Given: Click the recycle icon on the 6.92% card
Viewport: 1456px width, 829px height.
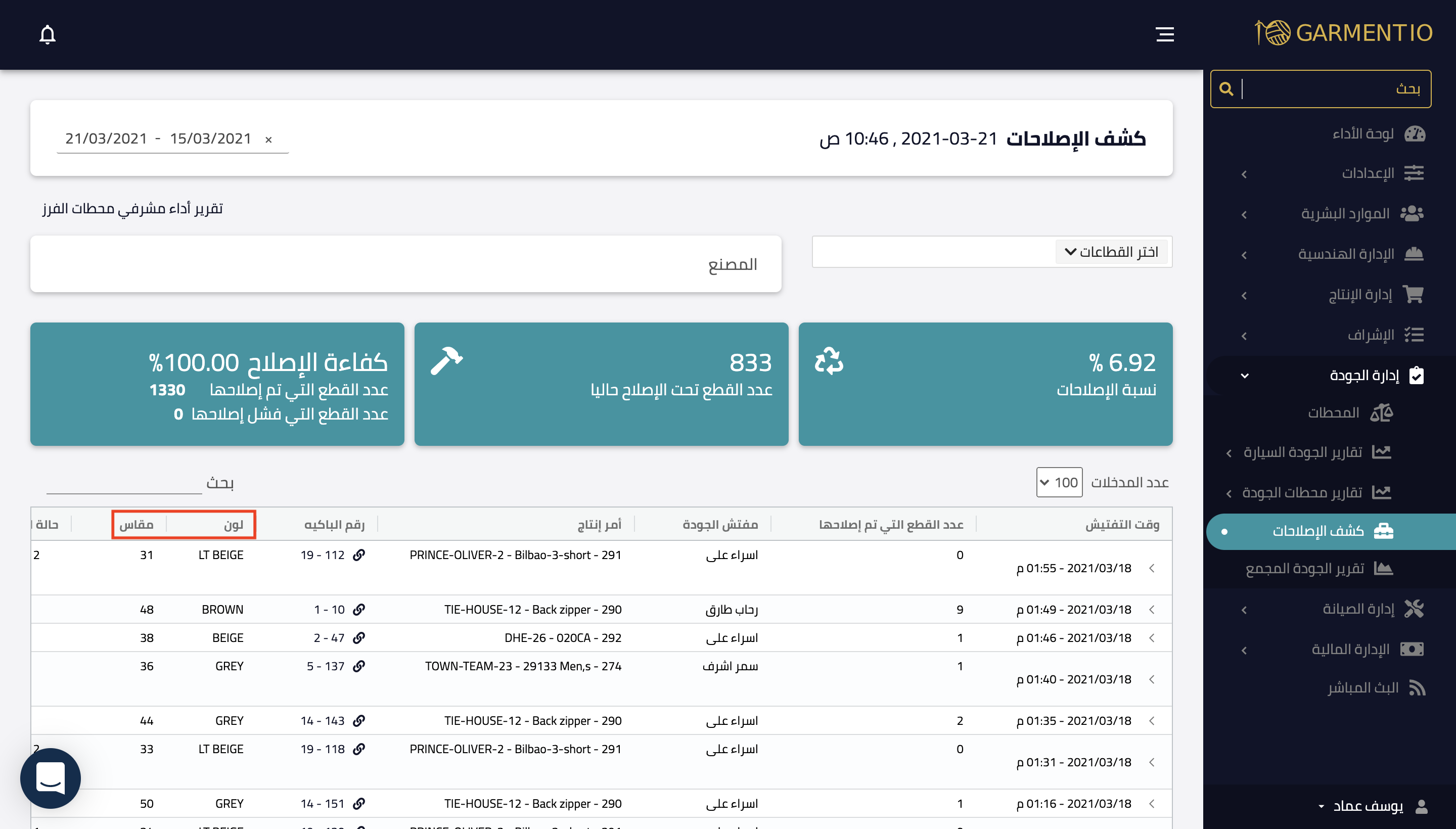Looking at the screenshot, I should [829, 361].
